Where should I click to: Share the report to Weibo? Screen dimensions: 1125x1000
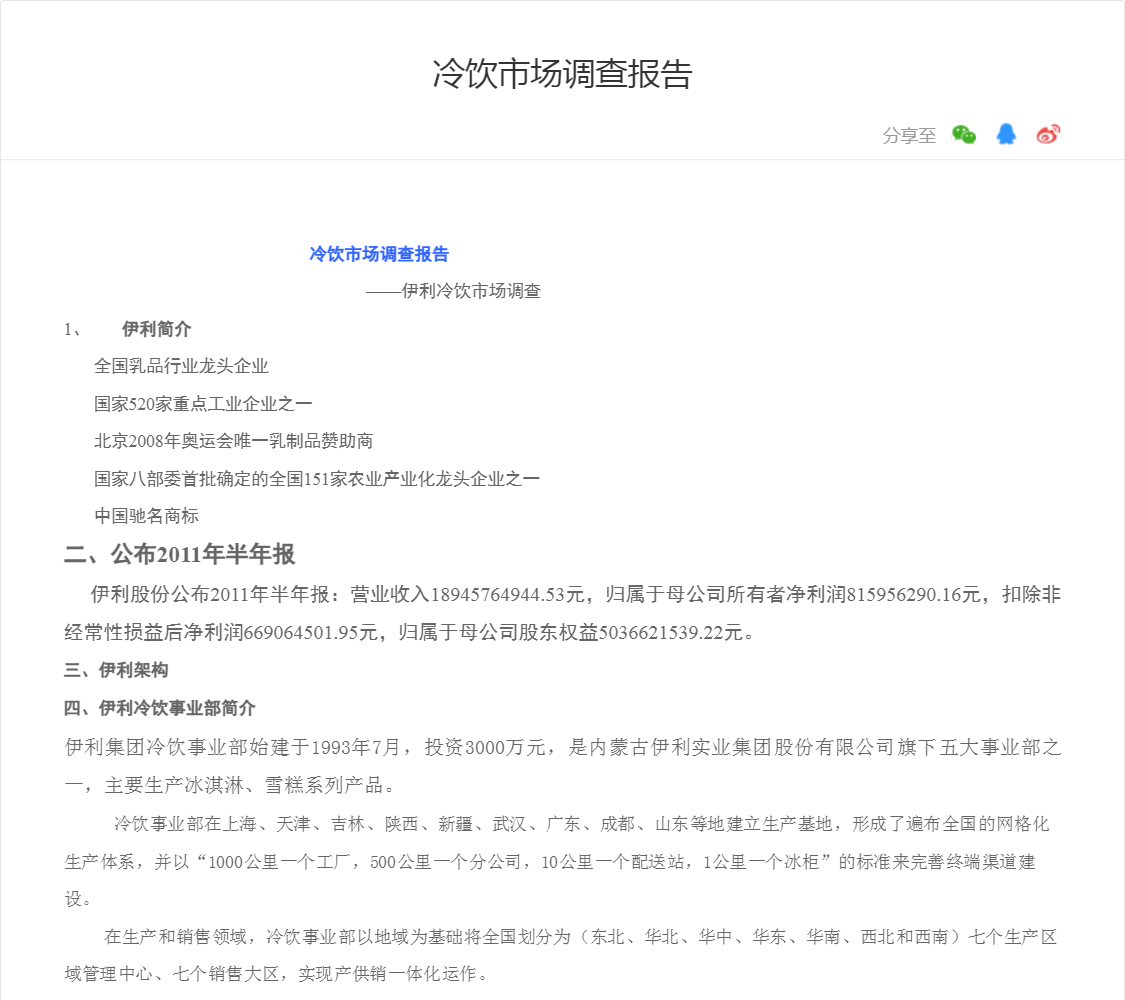coord(1048,134)
